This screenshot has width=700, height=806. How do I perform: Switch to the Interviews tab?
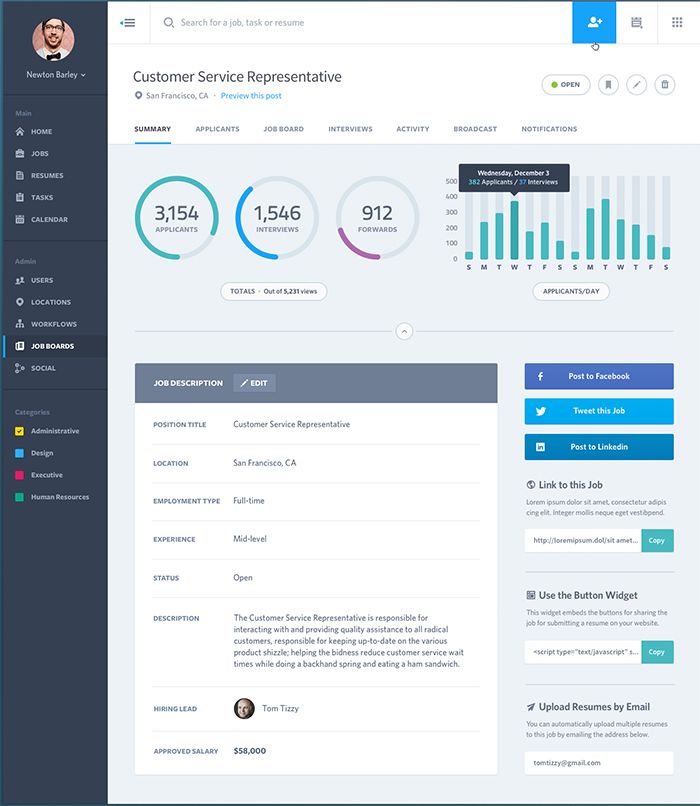(x=350, y=129)
